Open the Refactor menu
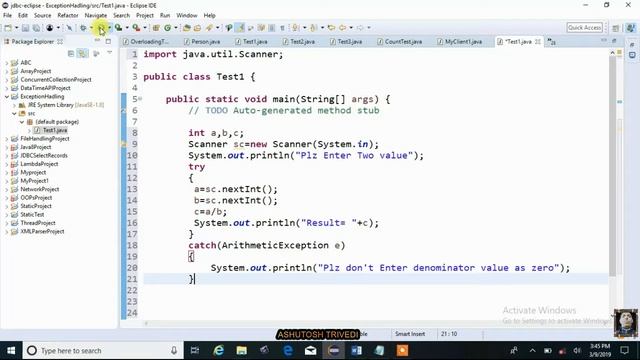This screenshot has height=360, width=640. [68, 16]
